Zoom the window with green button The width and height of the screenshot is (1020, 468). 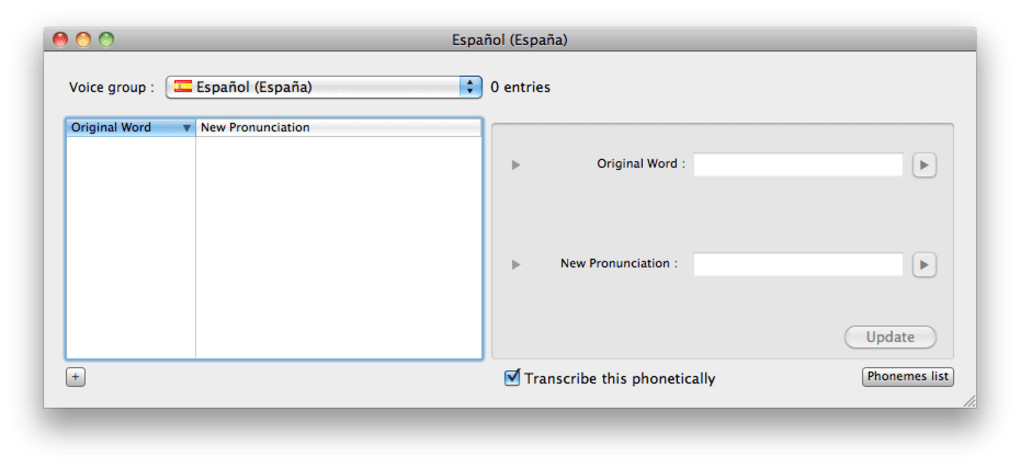106,40
